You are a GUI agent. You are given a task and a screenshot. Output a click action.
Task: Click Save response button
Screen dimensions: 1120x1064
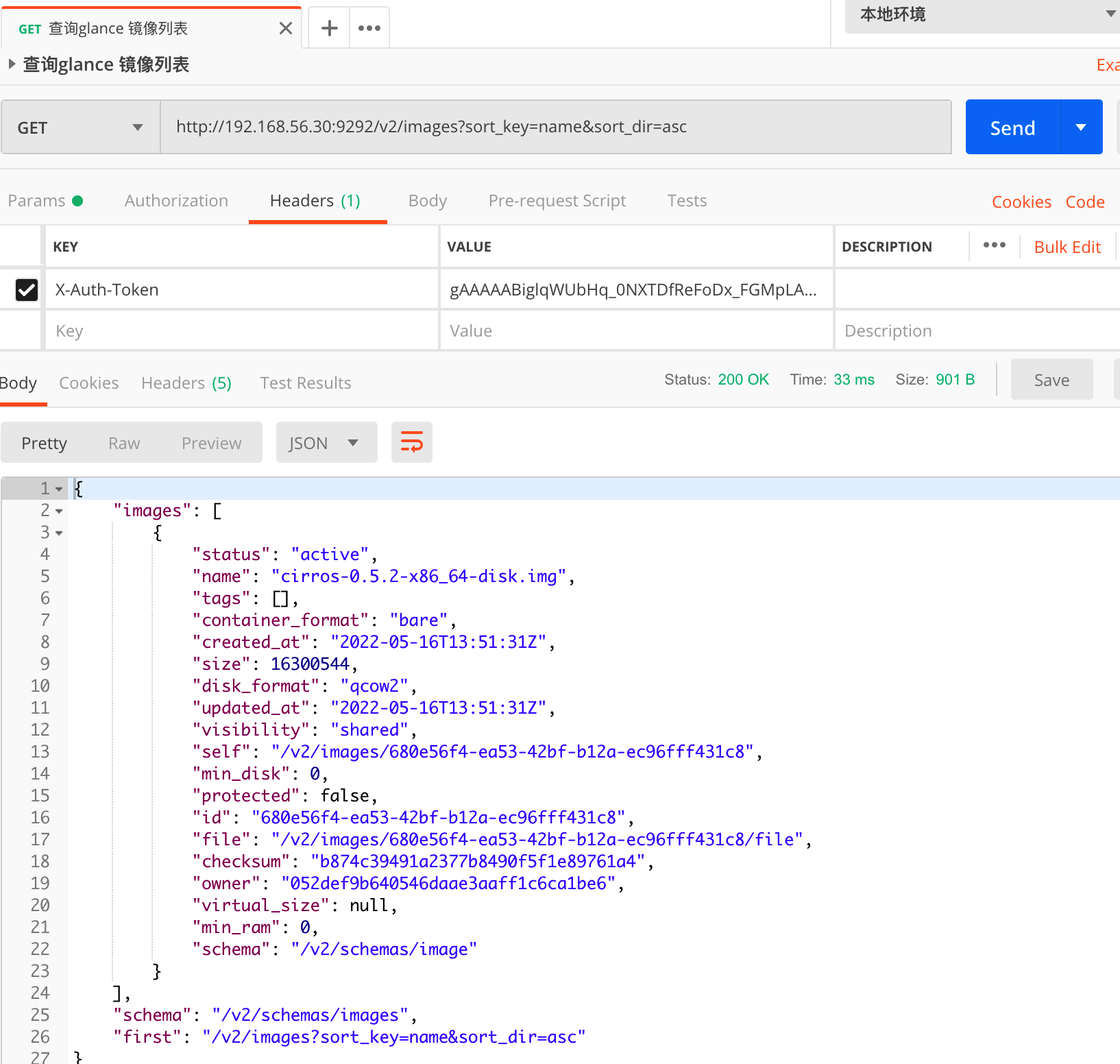pyautogui.click(x=1051, y=380)
